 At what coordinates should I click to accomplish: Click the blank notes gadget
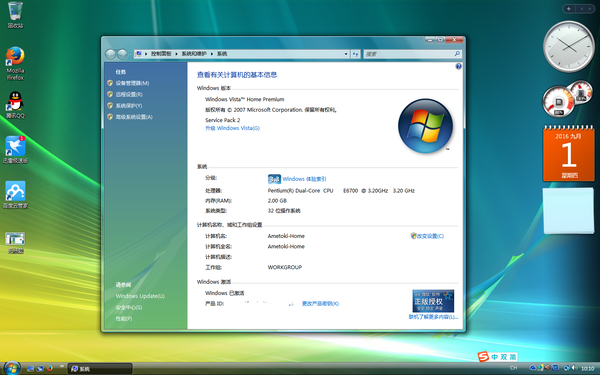pos(569,210)
